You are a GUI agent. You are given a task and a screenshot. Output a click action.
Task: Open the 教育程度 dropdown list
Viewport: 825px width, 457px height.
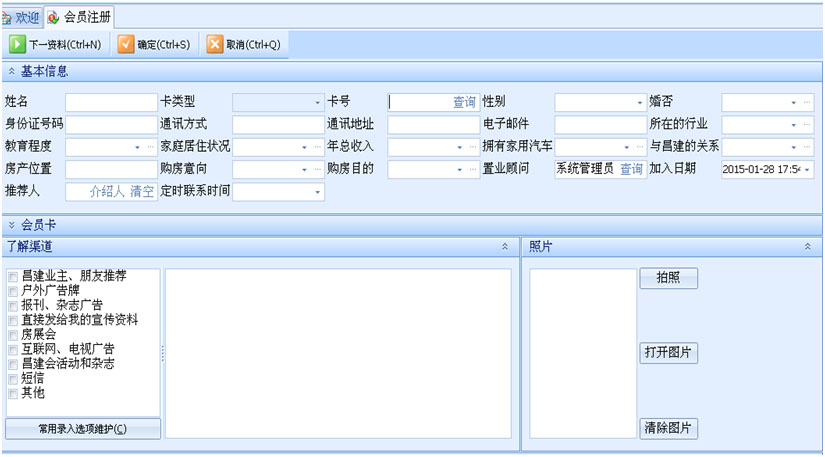click(137, 147)
